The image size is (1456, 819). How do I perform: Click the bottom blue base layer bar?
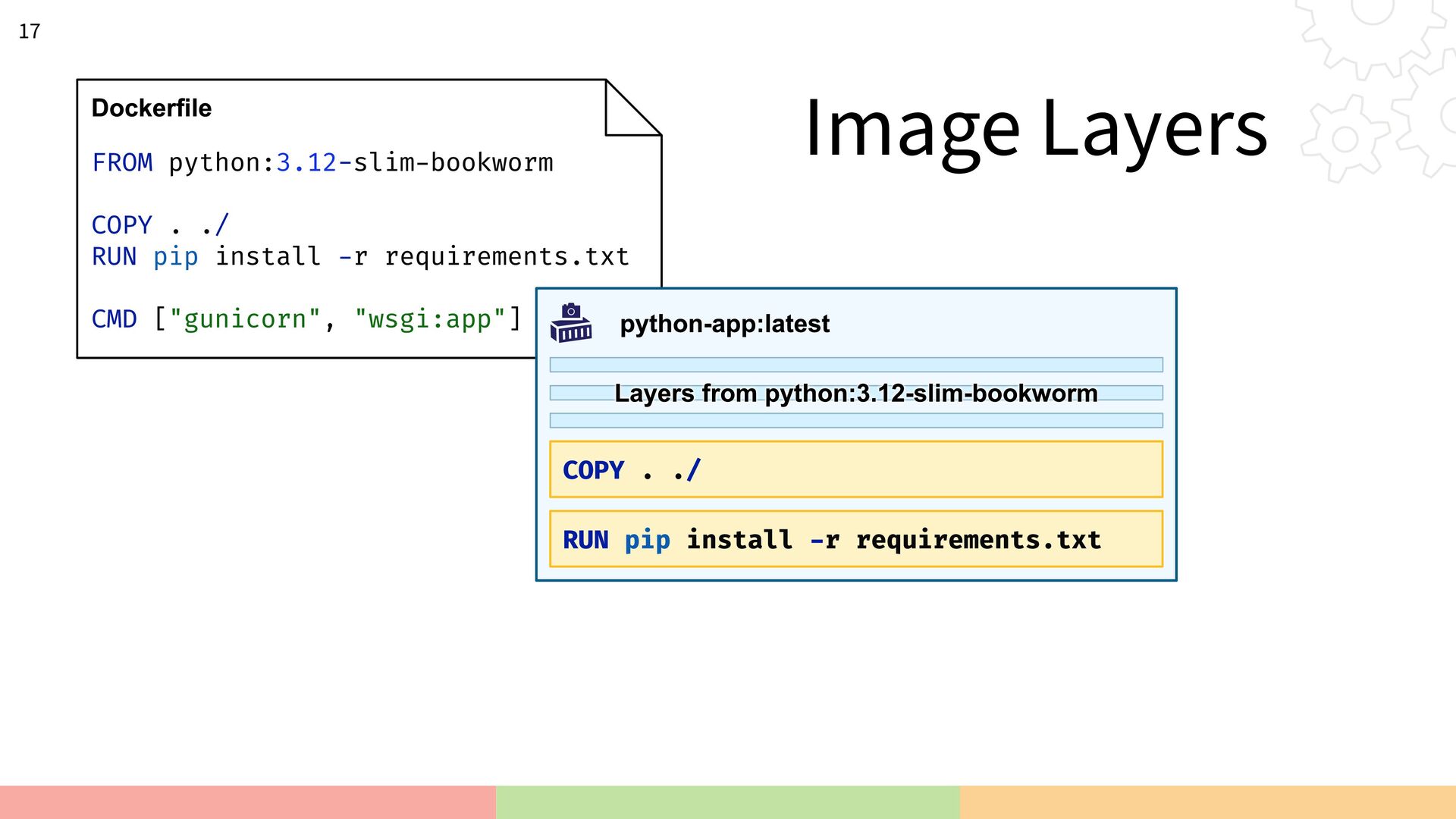(x=856, y=420)
